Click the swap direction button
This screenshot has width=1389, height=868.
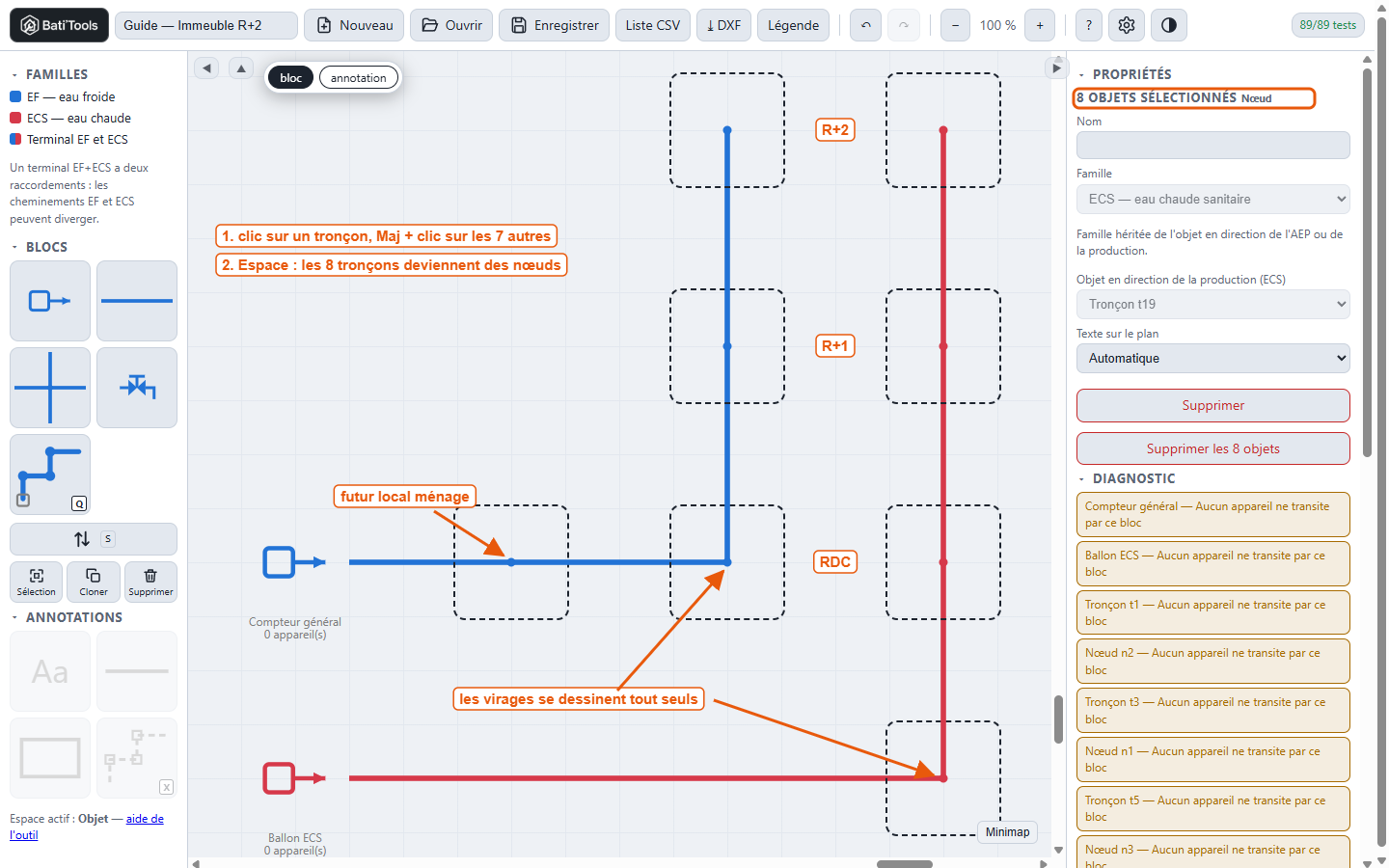point(94,539)
